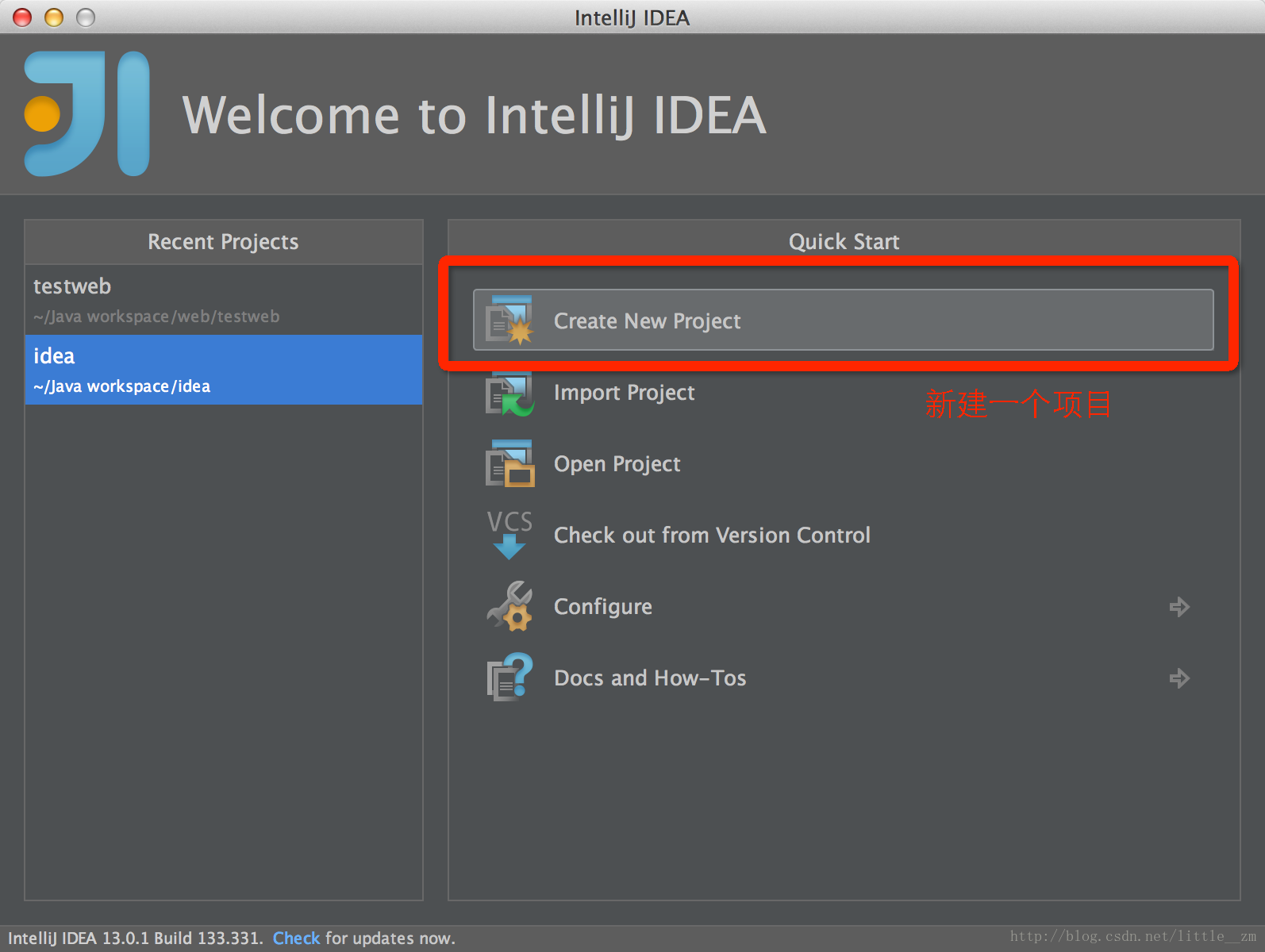1265x952 pixels.
Task: Click the Create New Project icon
Action: click(509, 321)
